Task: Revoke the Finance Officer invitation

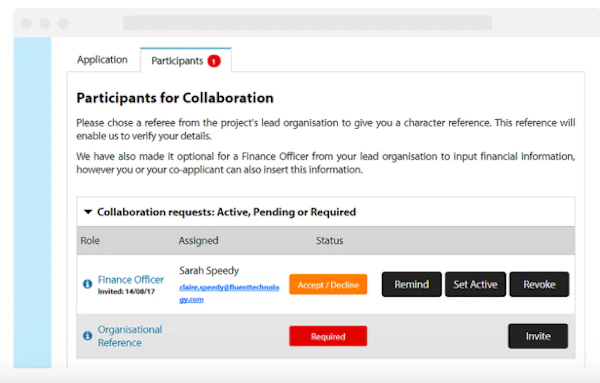Action: click(x=540, y=284)
